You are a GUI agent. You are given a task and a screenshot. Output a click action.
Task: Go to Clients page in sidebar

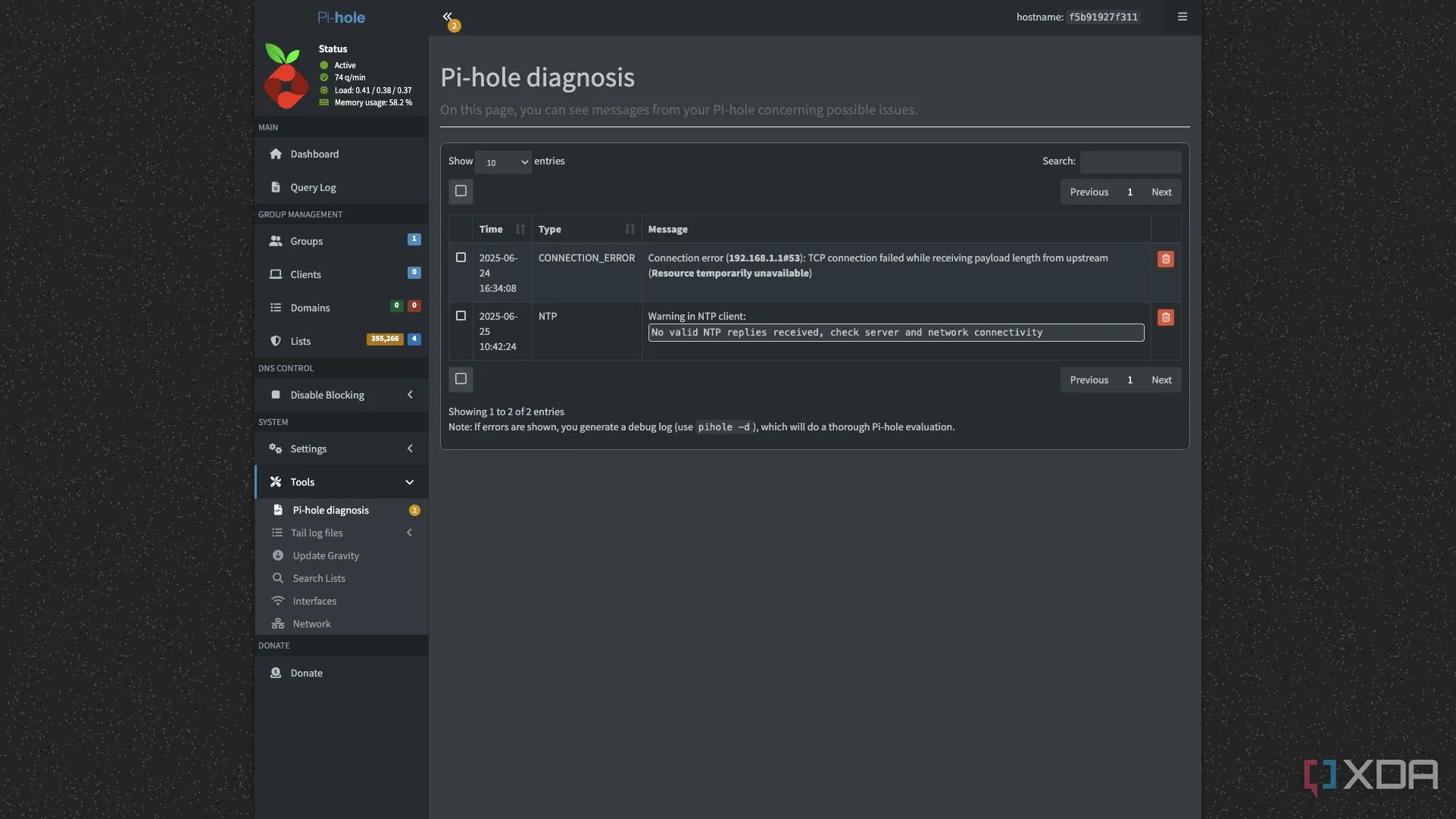(x=342, y=274)
